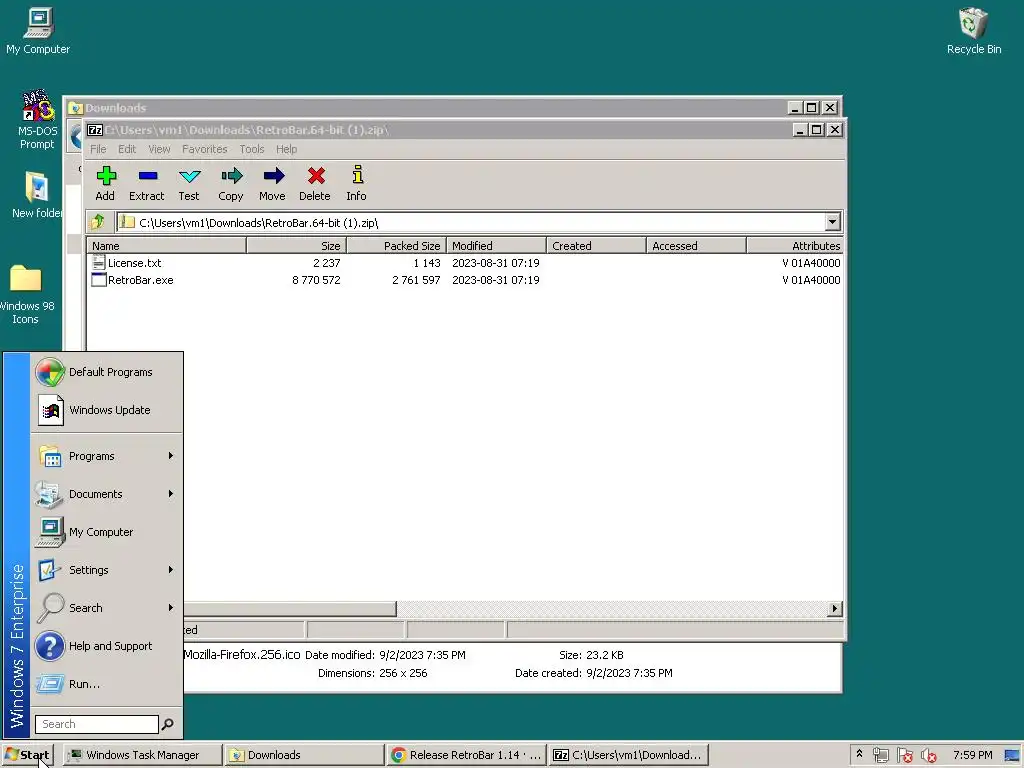The height and width of the screenshot is (768, 1024).
Task: Expand the Search submenu
Action: pyautogui.click(x=106, y=608)
